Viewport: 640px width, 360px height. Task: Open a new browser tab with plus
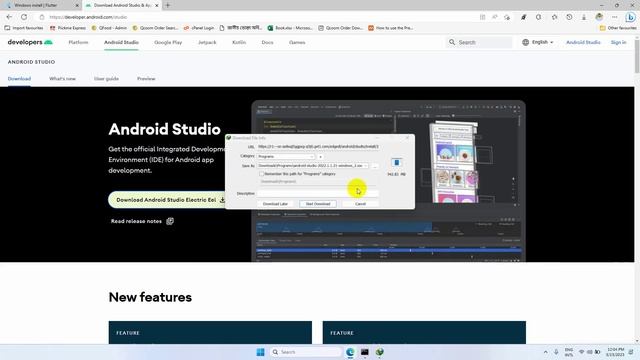[x=167, y=5]
